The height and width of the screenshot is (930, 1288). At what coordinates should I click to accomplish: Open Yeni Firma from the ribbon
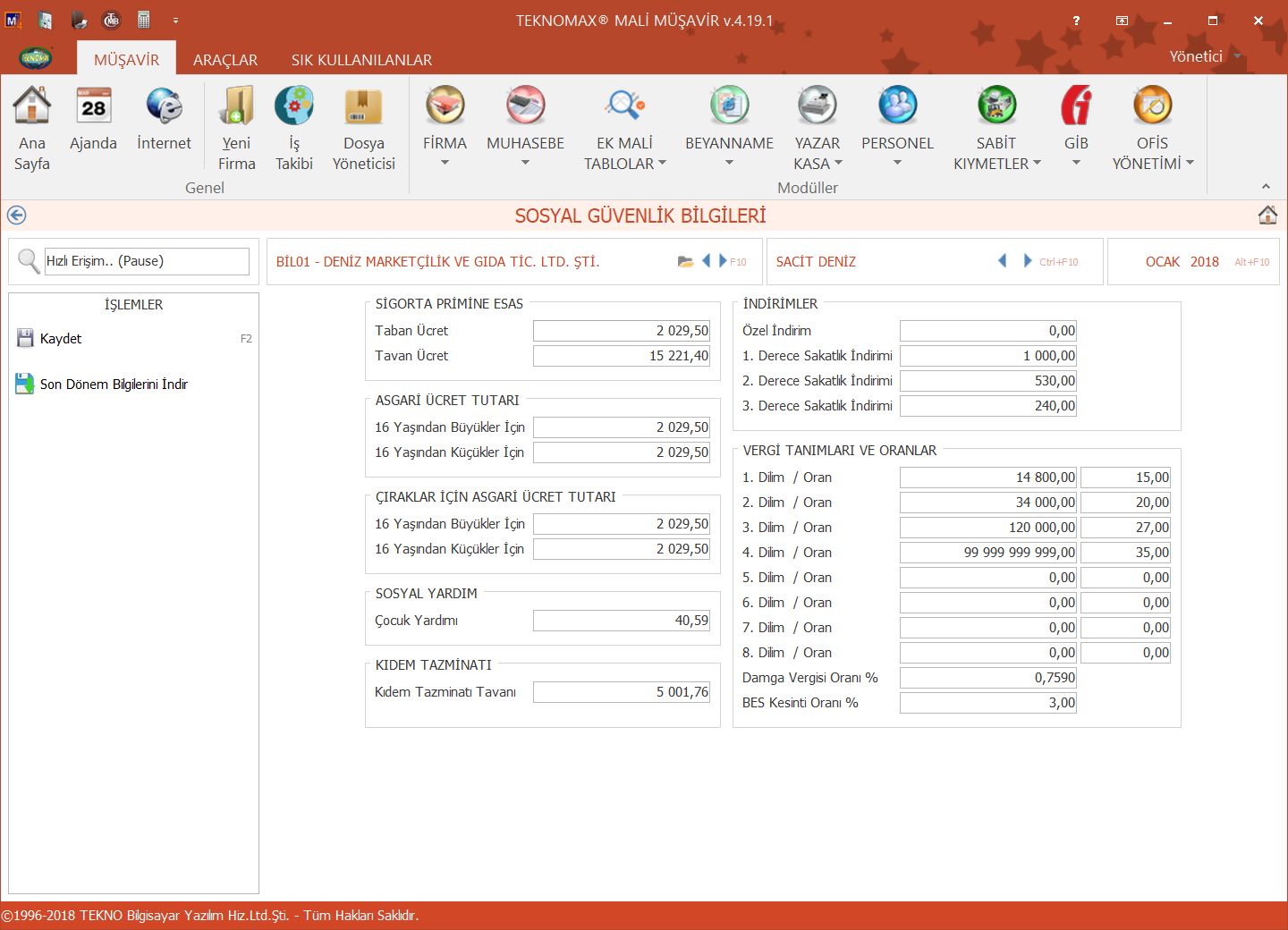click(x=236, y=107)
